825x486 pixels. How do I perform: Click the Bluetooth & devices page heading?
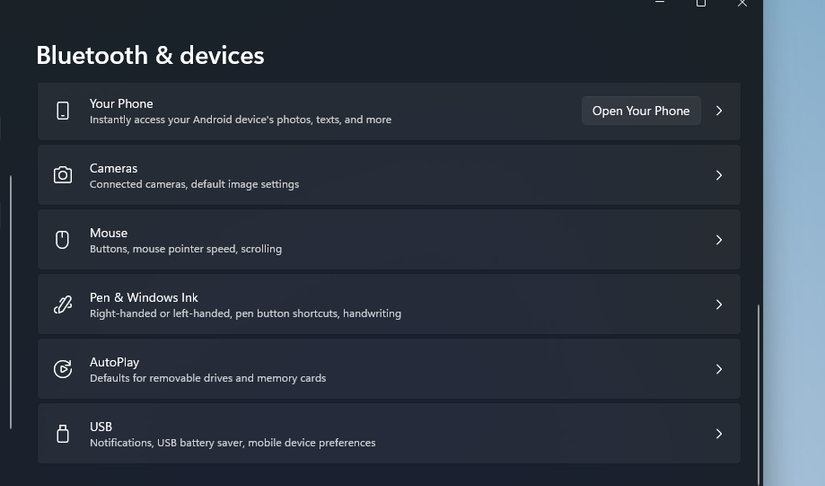click(x=150, y=55)
